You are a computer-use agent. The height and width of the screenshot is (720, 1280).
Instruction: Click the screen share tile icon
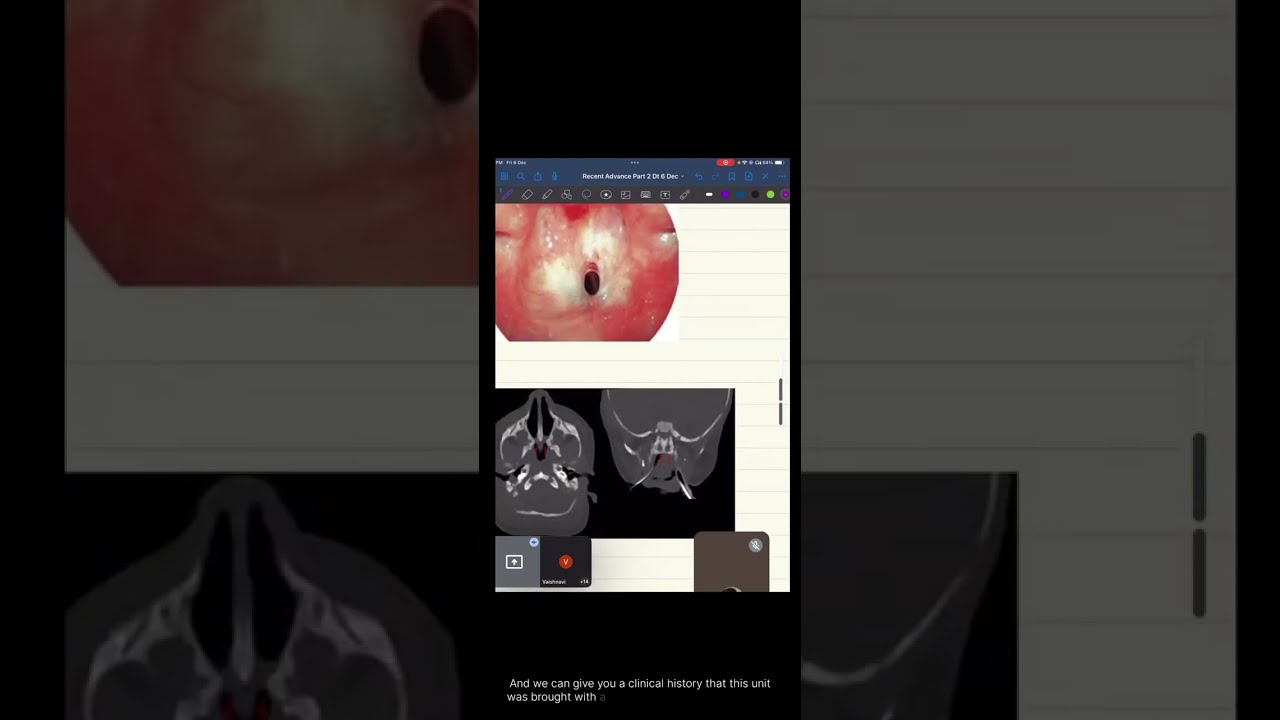pyautogui.click(x=514, y=562)
